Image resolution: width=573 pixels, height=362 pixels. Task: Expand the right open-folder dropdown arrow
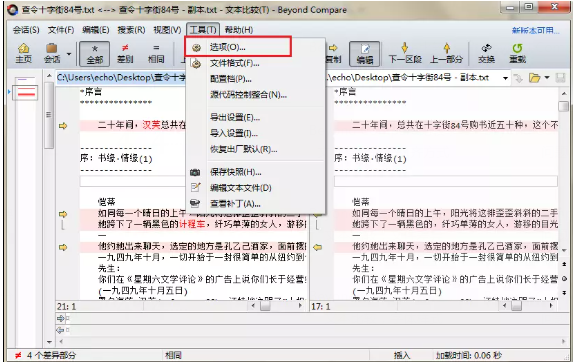click(x=547, y=77)
